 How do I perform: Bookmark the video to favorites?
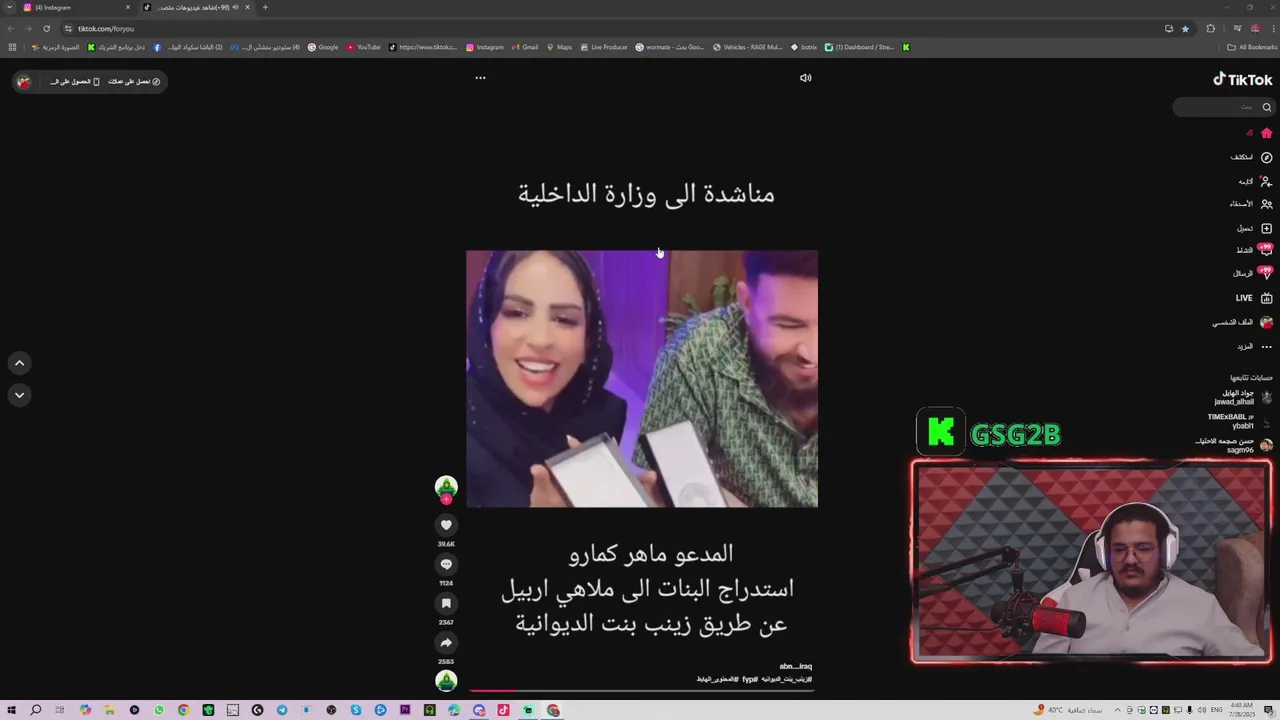tap(446, 603)
